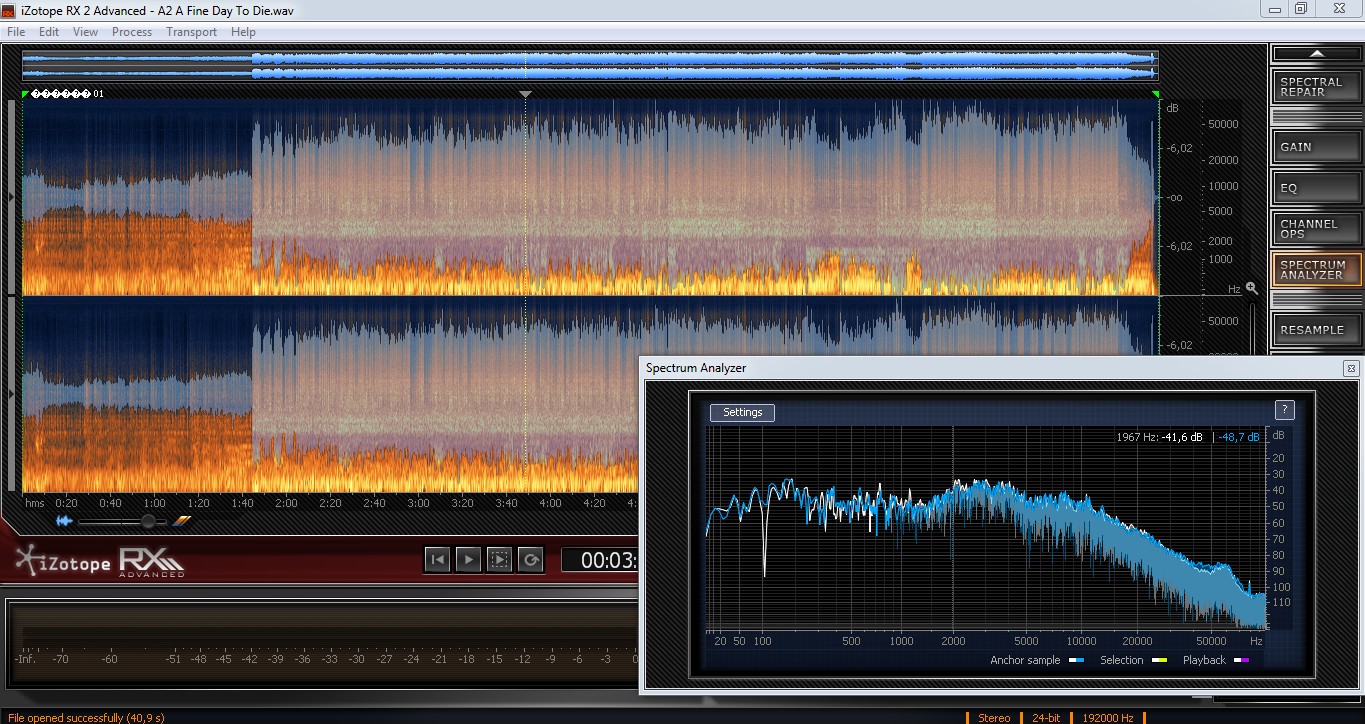Open the Process menu
This screenshot has height=724, width=1365.
click(132, 32)
